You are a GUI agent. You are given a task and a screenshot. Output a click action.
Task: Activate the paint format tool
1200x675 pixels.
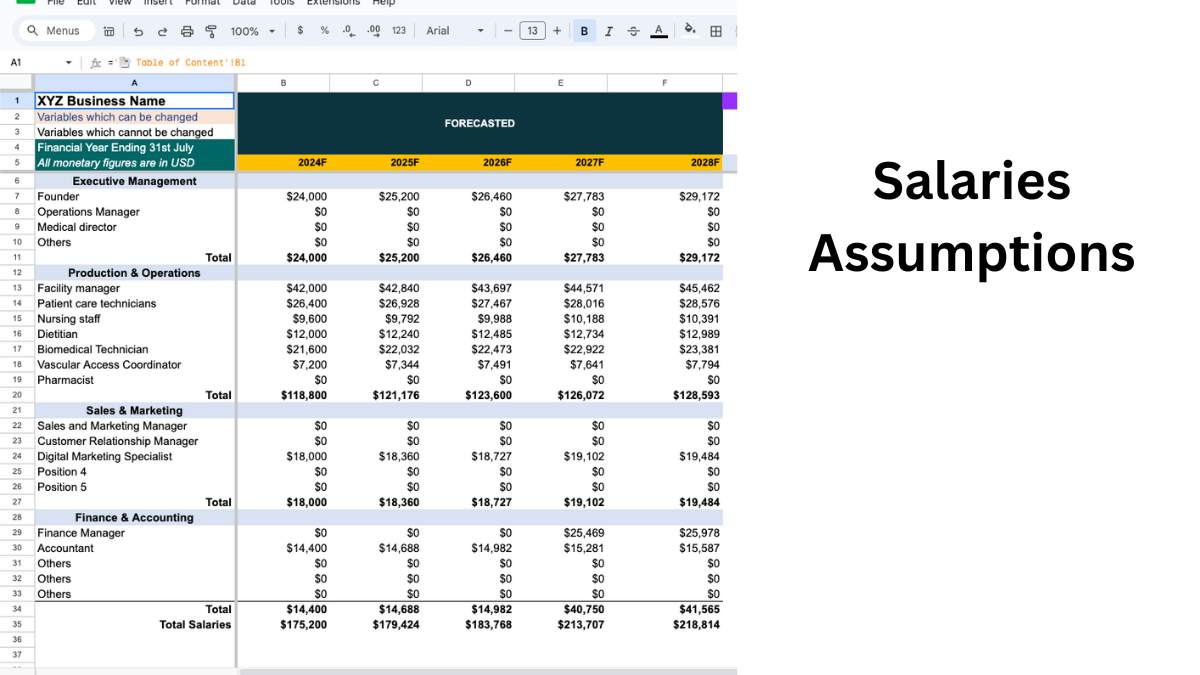coord(210,31)
